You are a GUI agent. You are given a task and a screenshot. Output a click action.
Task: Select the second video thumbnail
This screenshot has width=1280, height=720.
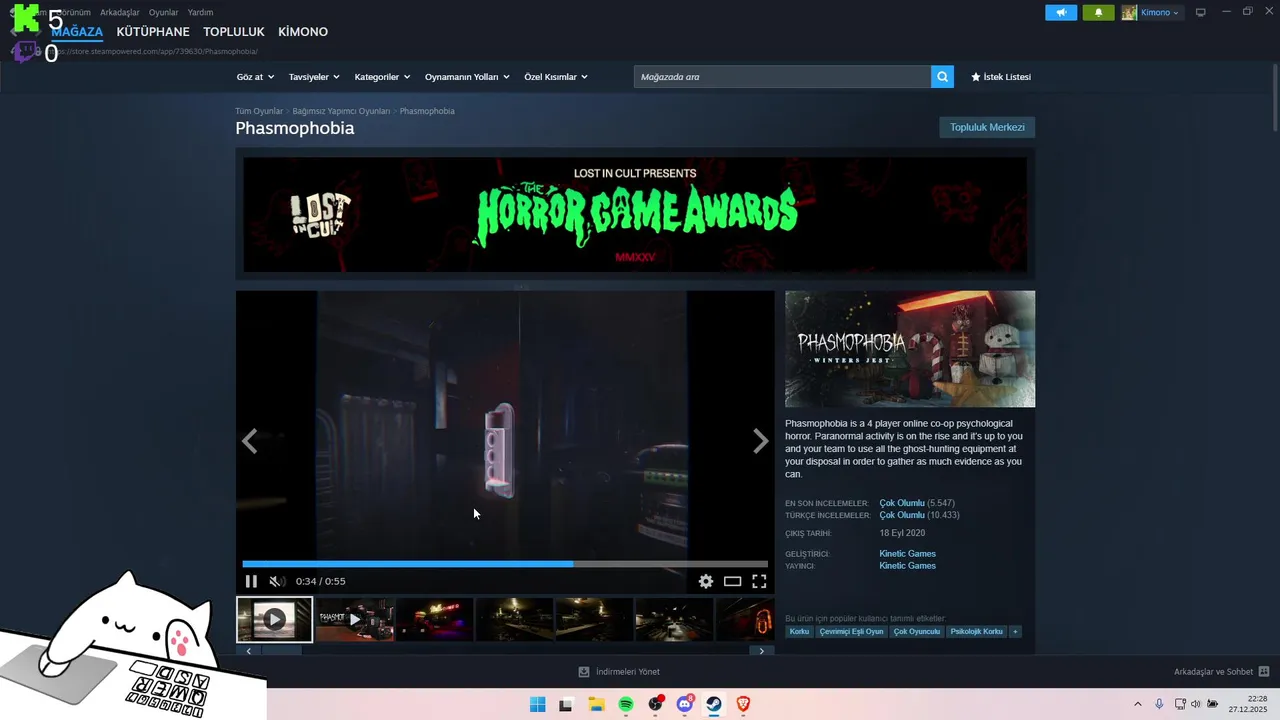pyautogui.click(x=355, y=620)
